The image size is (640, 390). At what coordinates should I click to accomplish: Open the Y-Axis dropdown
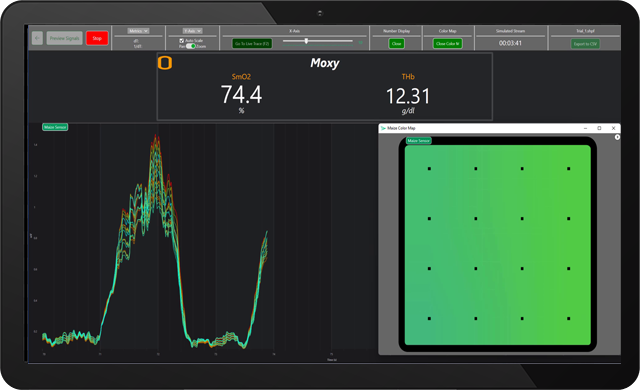click(x=192, y=31)
